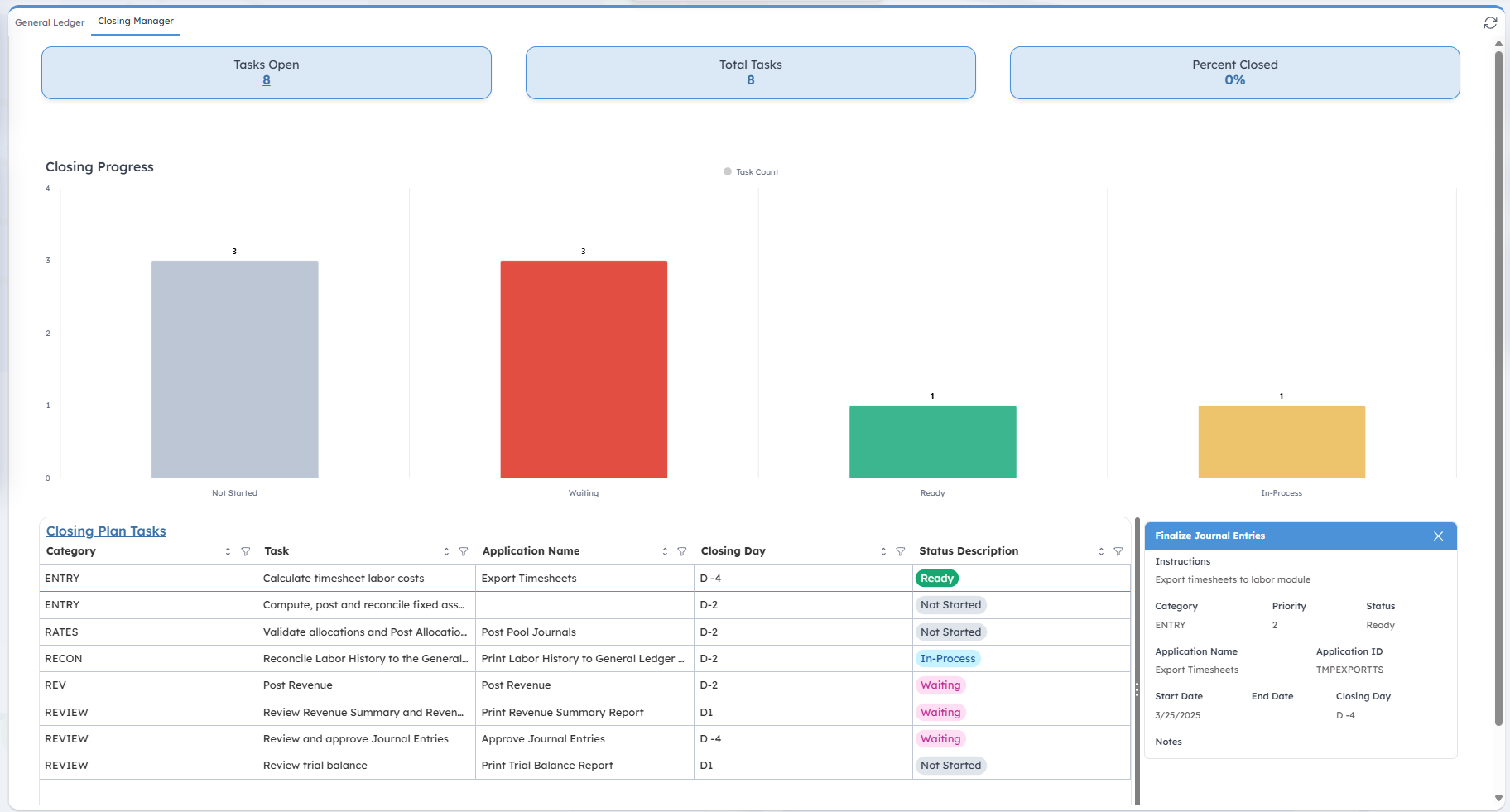Click the Closing Day filter icon

click(901, 551)
